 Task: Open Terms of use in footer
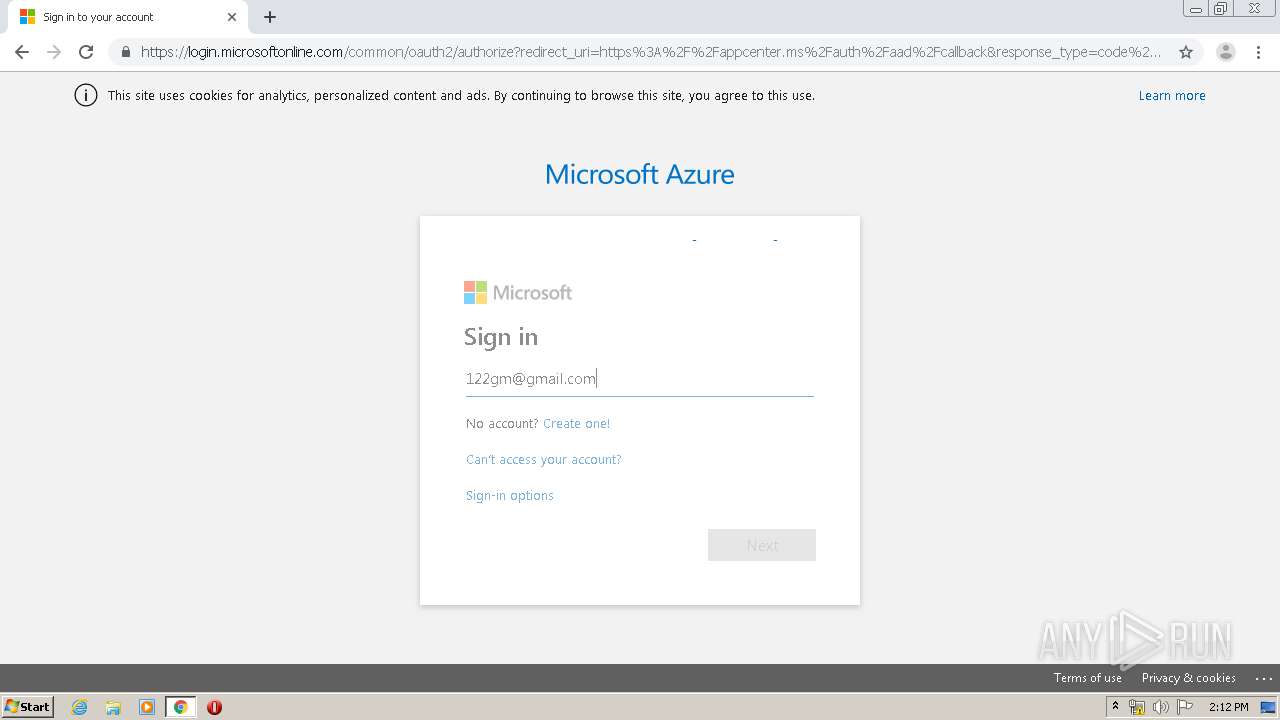tap(1088, 678)
